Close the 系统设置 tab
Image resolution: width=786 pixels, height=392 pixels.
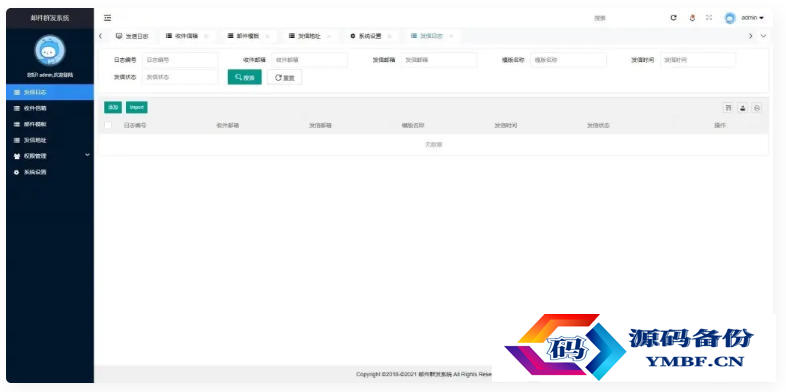click(389, 36)
